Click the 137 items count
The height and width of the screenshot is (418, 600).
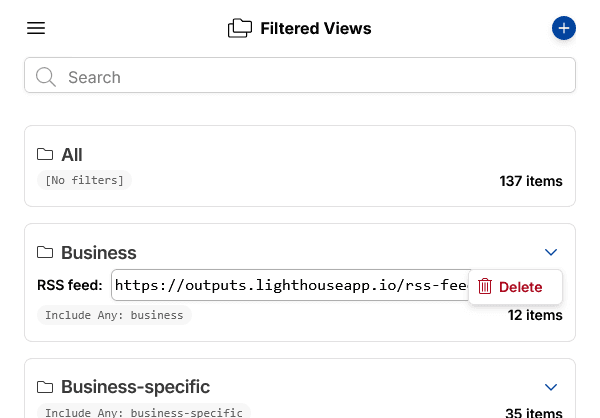point(531,181)
